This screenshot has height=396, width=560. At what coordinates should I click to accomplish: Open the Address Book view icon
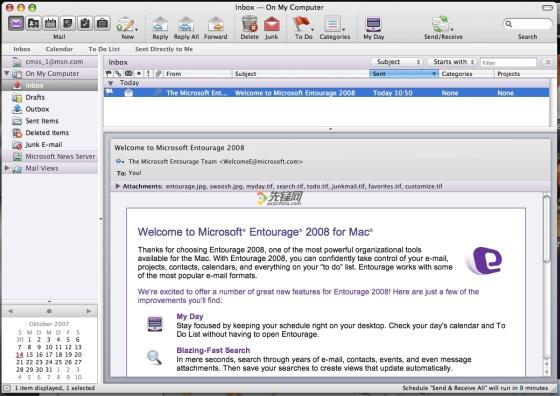coord(33,24)
